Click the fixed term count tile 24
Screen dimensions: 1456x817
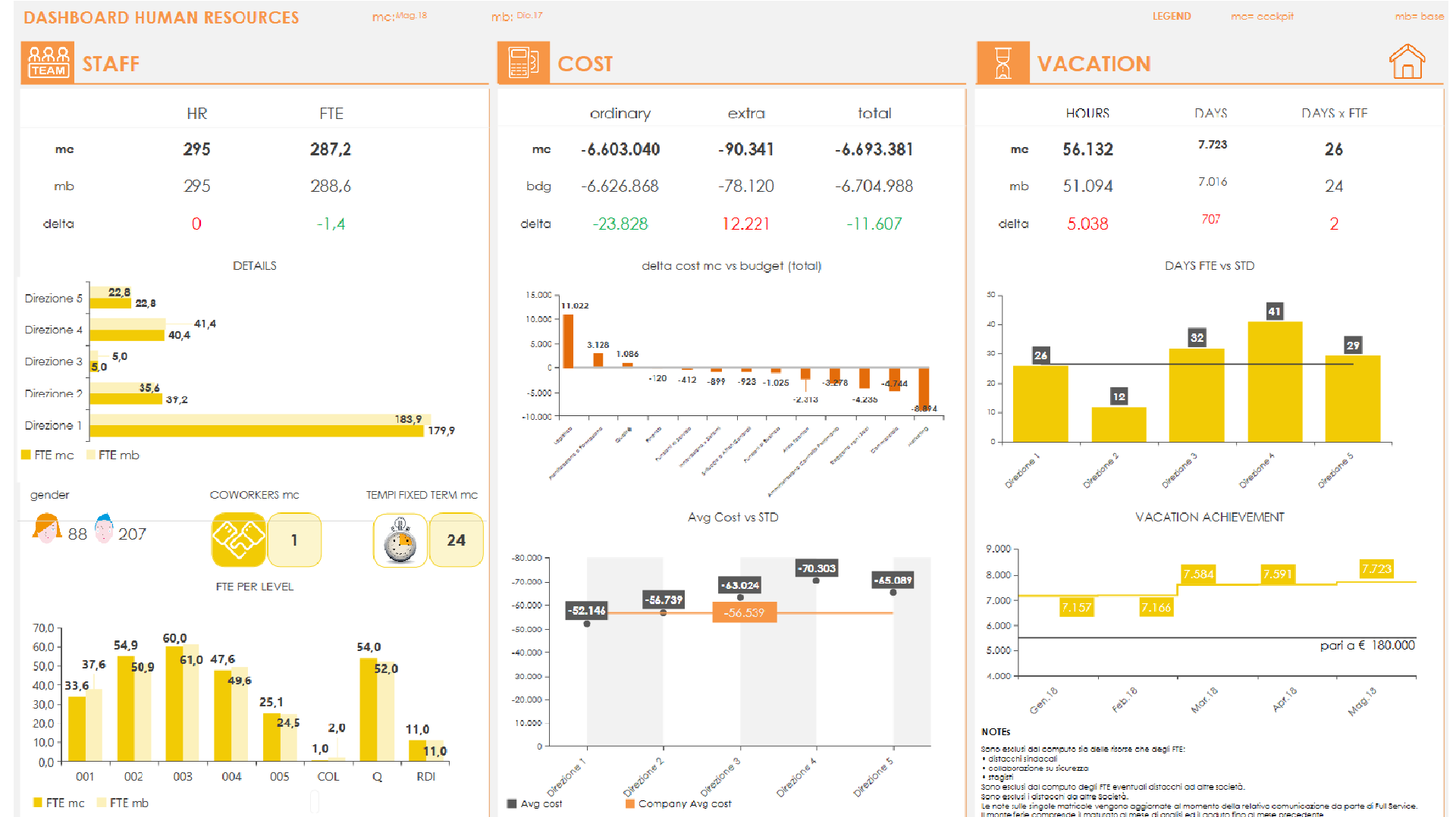(x=456, y=540)
